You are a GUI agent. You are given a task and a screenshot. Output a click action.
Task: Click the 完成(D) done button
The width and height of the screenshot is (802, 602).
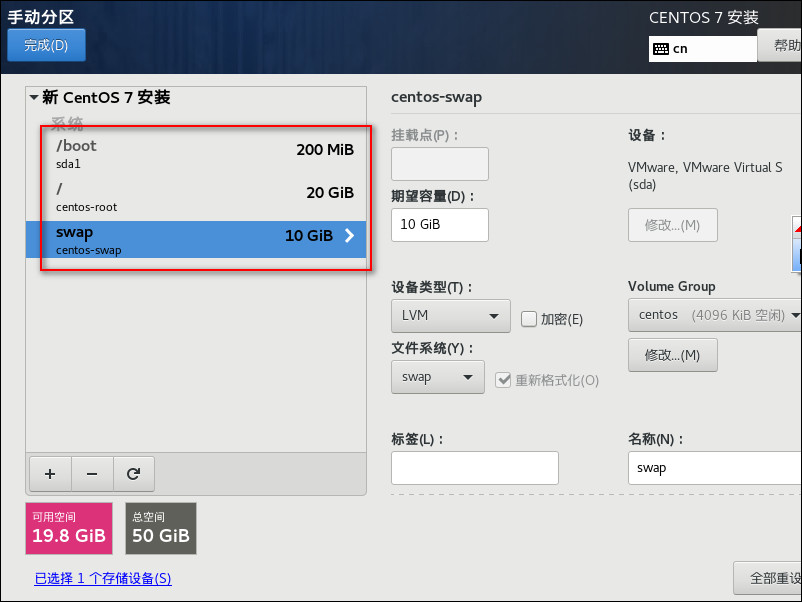[x=46, y=45]
